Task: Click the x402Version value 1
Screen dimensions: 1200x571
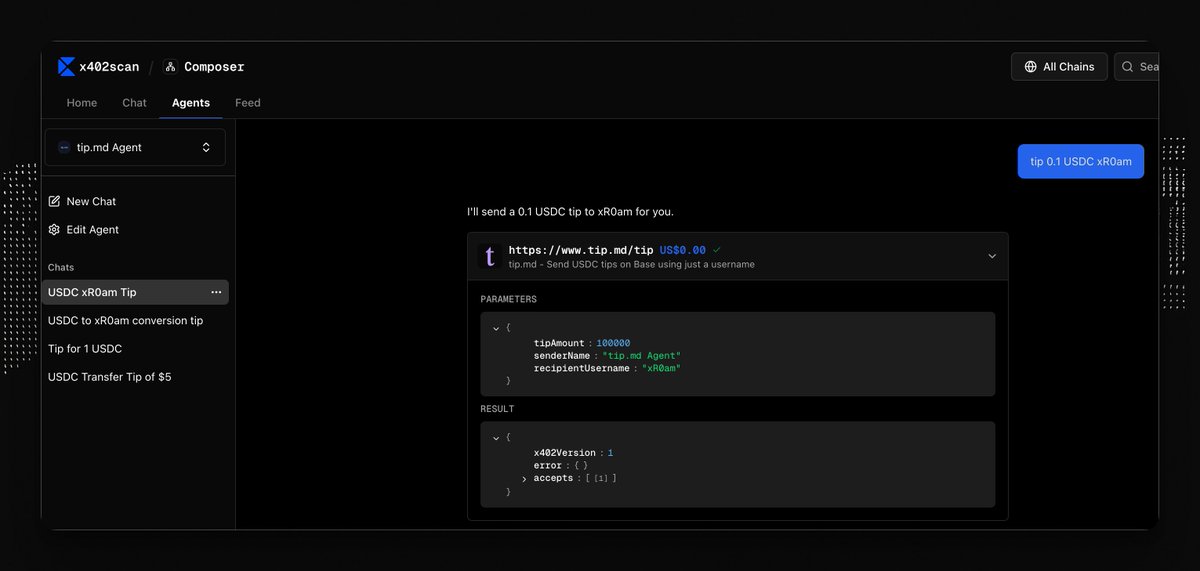Action: 610,453
